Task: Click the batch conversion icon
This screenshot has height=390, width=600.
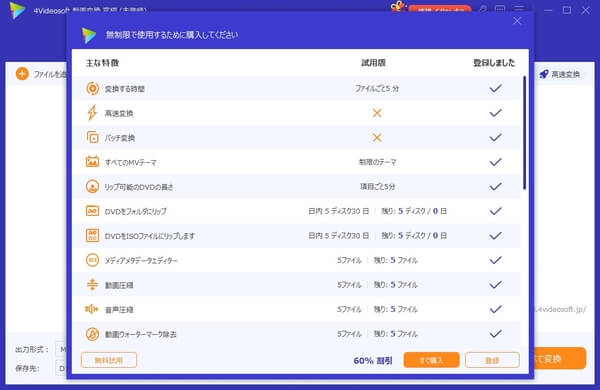Action: 92,137
